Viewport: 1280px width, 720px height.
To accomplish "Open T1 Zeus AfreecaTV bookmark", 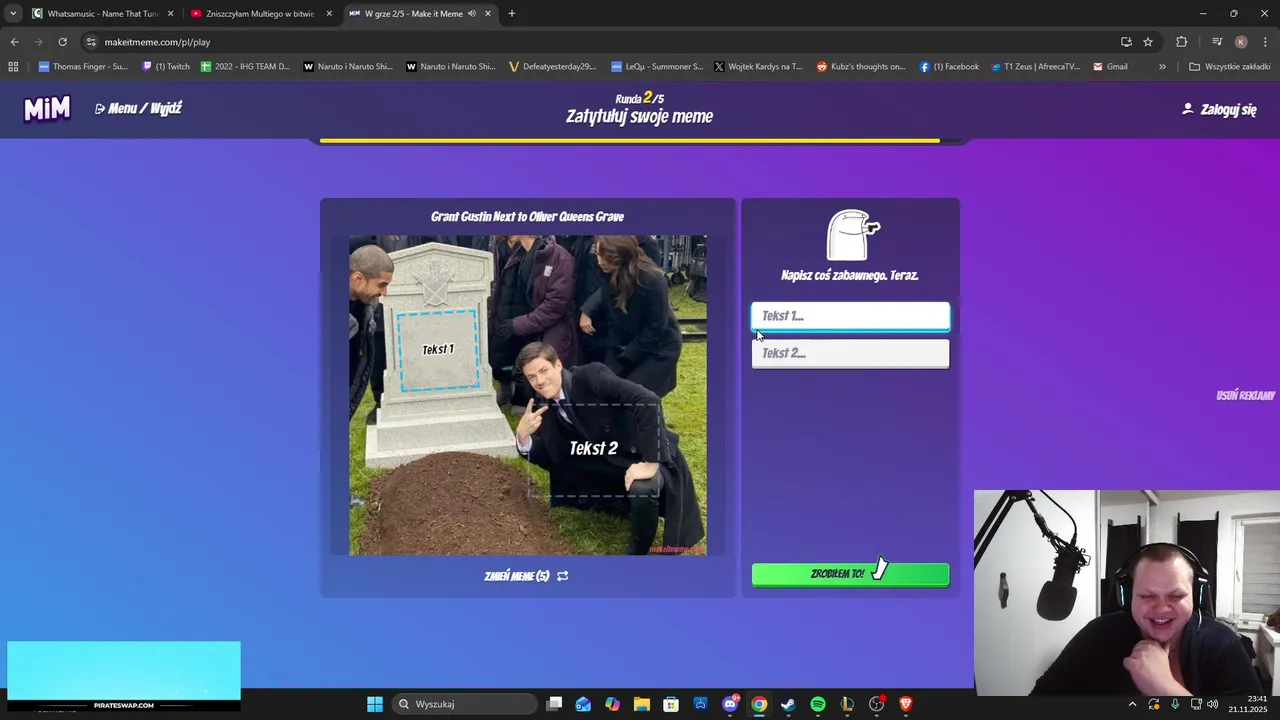I will 1036,67.
